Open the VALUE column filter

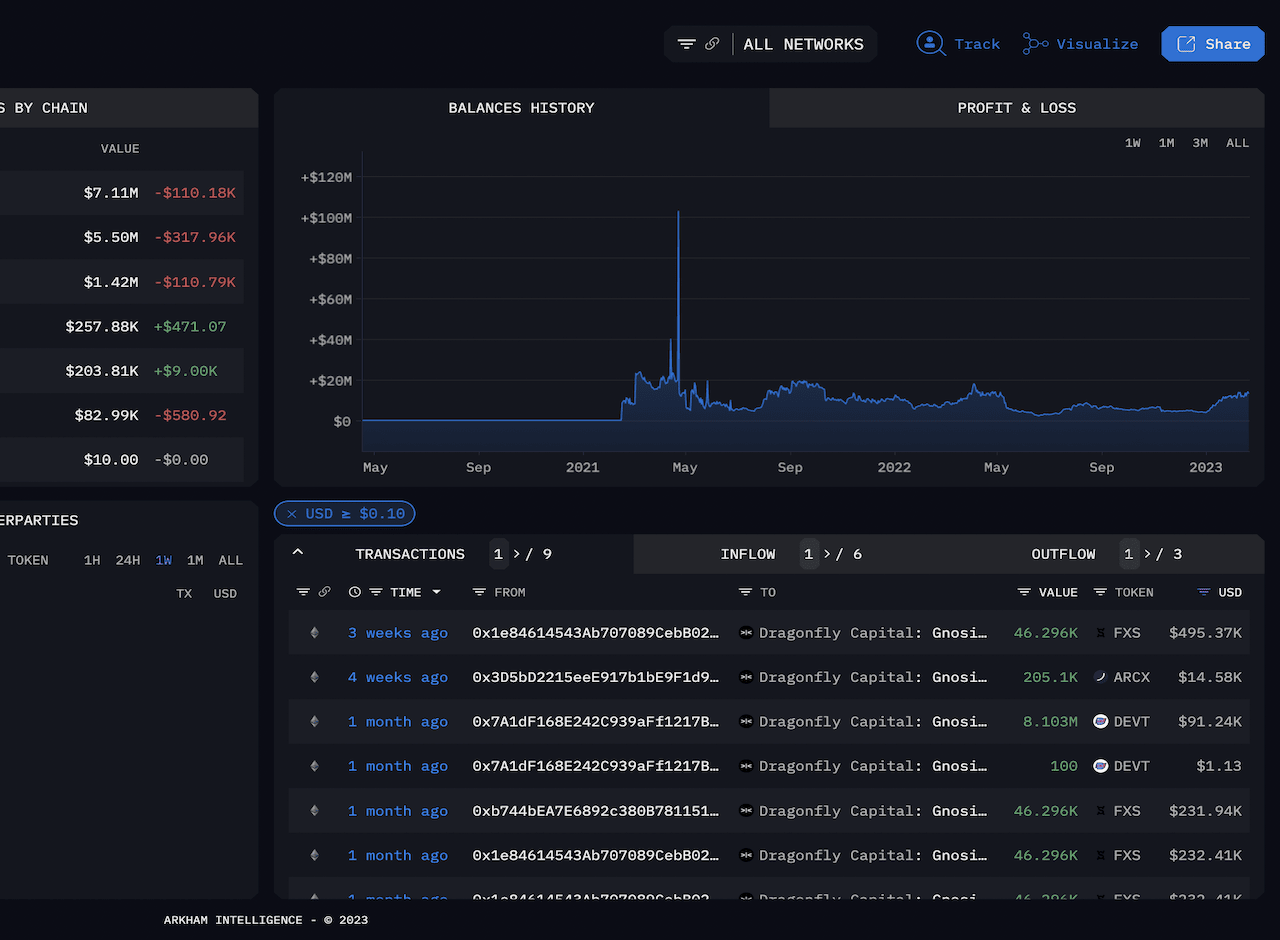[1024, 592]
